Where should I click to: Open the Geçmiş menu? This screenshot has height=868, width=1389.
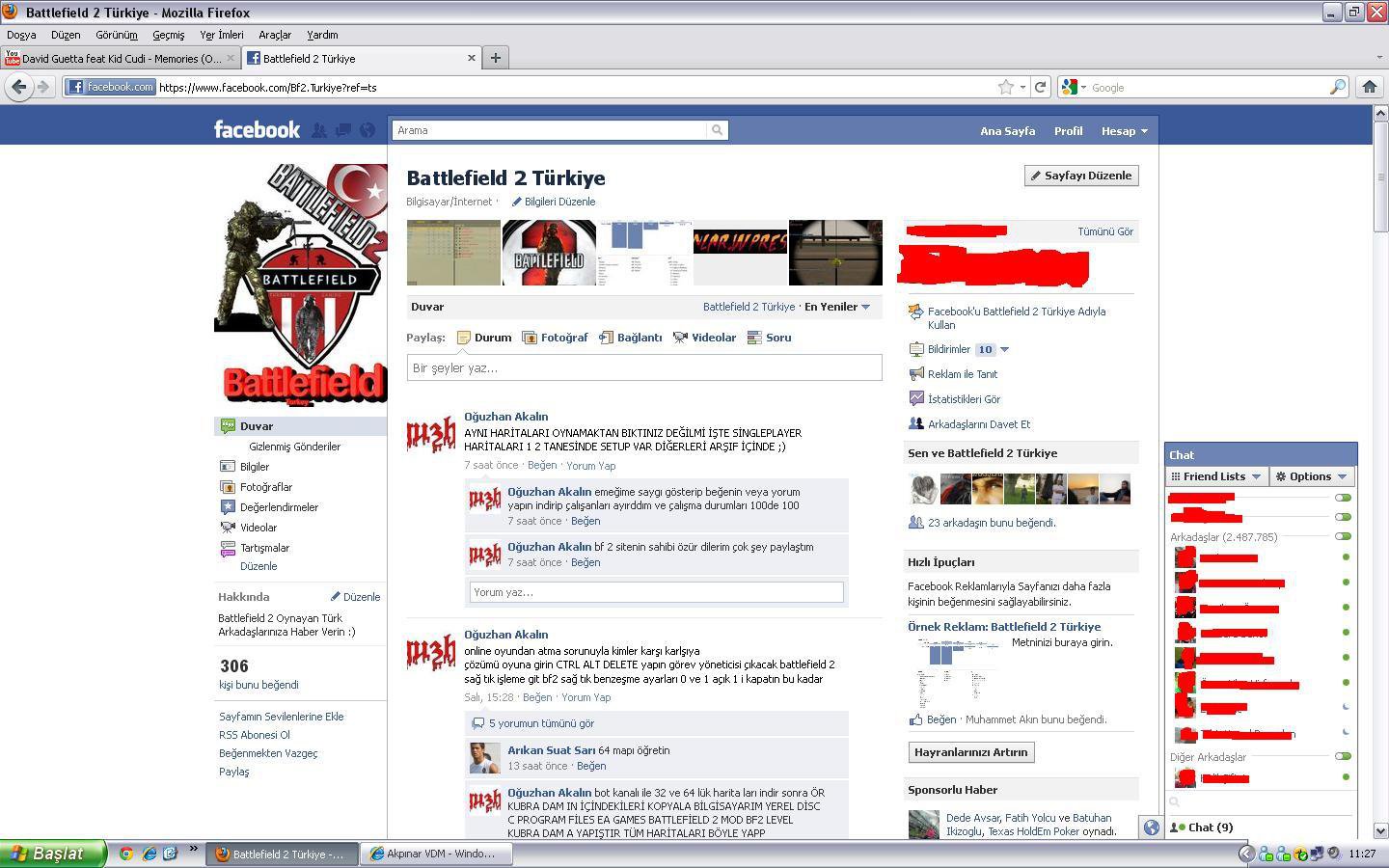coord(168,35)
